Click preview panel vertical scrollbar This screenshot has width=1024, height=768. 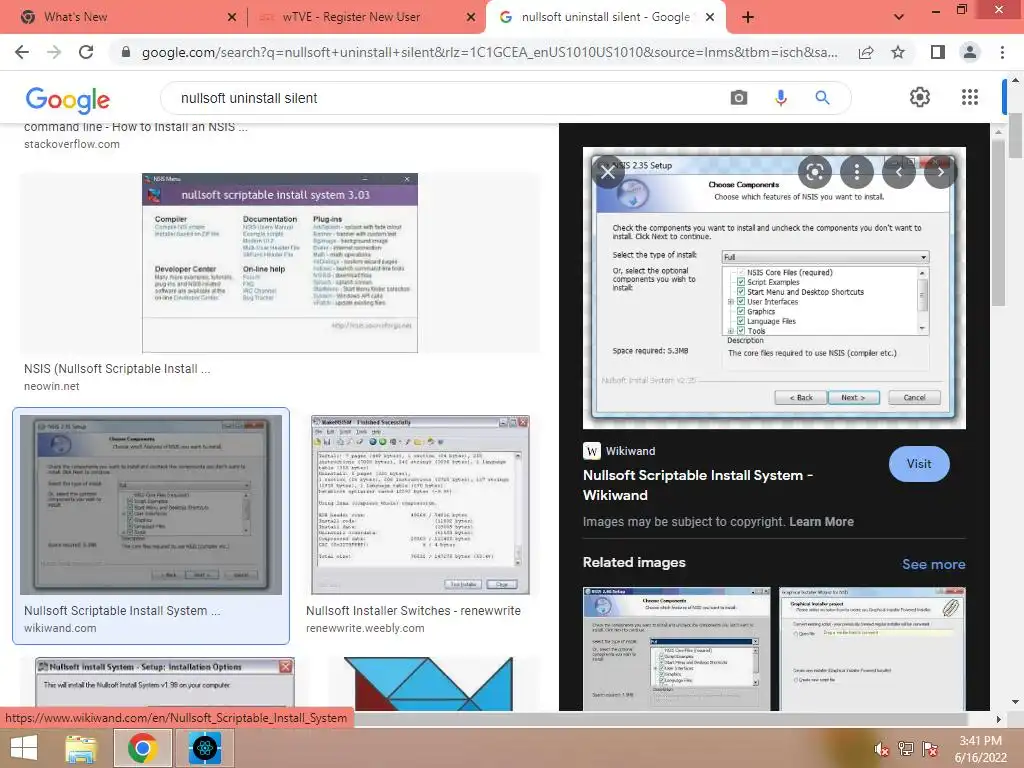998,221
